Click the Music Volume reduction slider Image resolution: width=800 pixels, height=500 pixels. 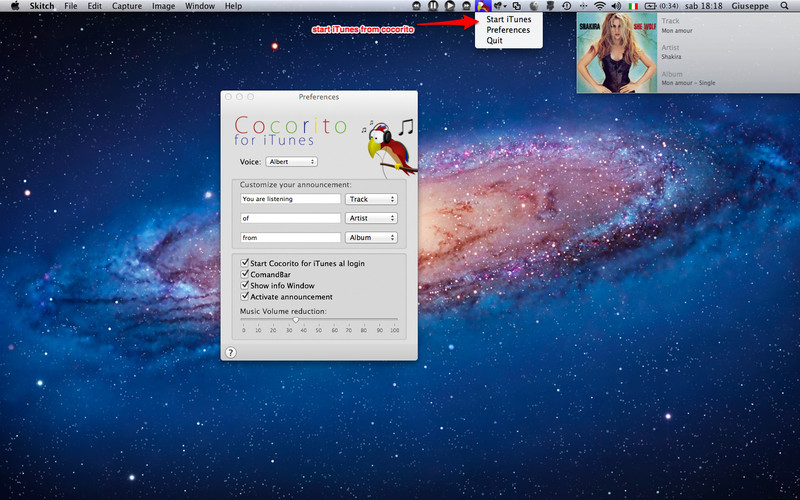pos(319,320)
